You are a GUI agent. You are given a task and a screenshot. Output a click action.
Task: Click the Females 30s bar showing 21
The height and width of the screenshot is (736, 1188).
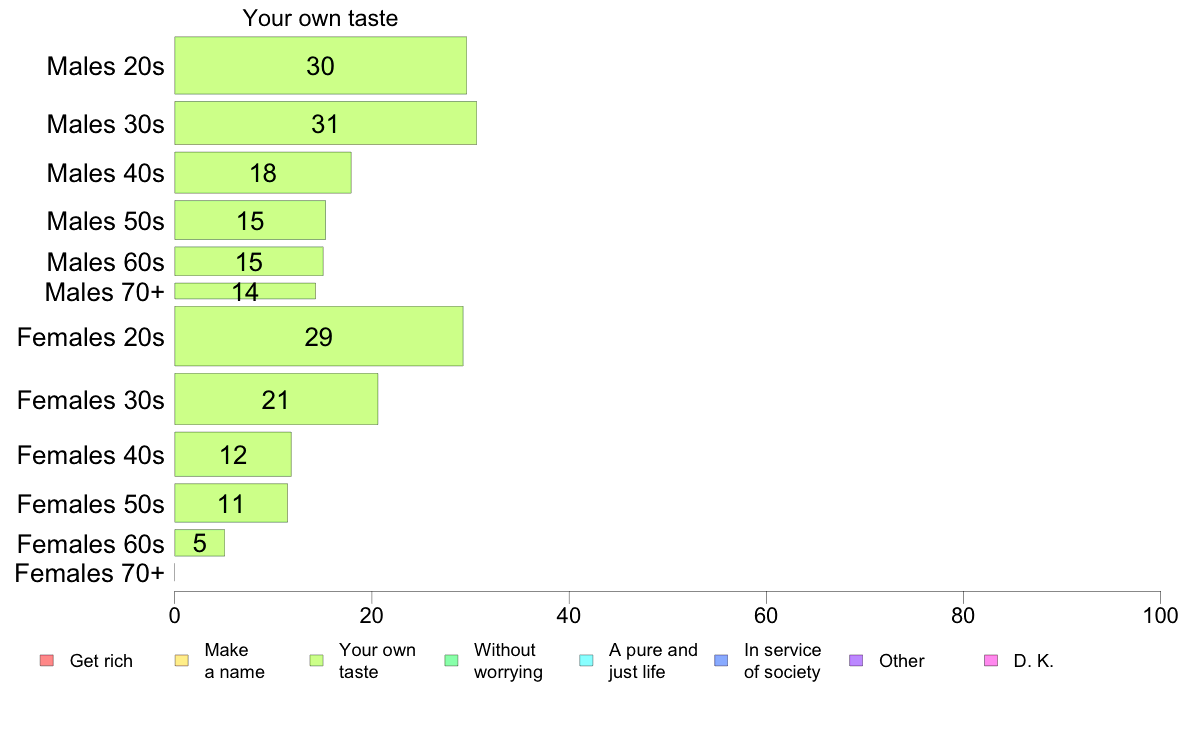[275, 399]
